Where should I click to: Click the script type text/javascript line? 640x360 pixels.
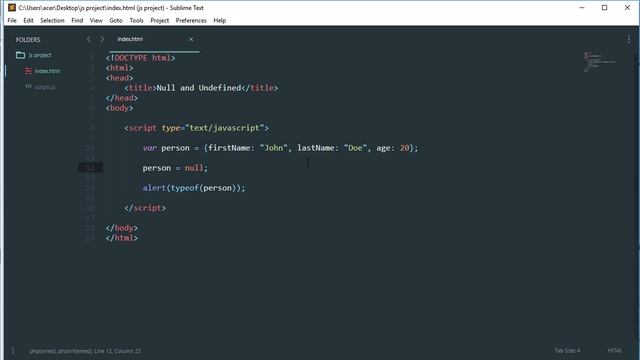[x=196, y=128]
